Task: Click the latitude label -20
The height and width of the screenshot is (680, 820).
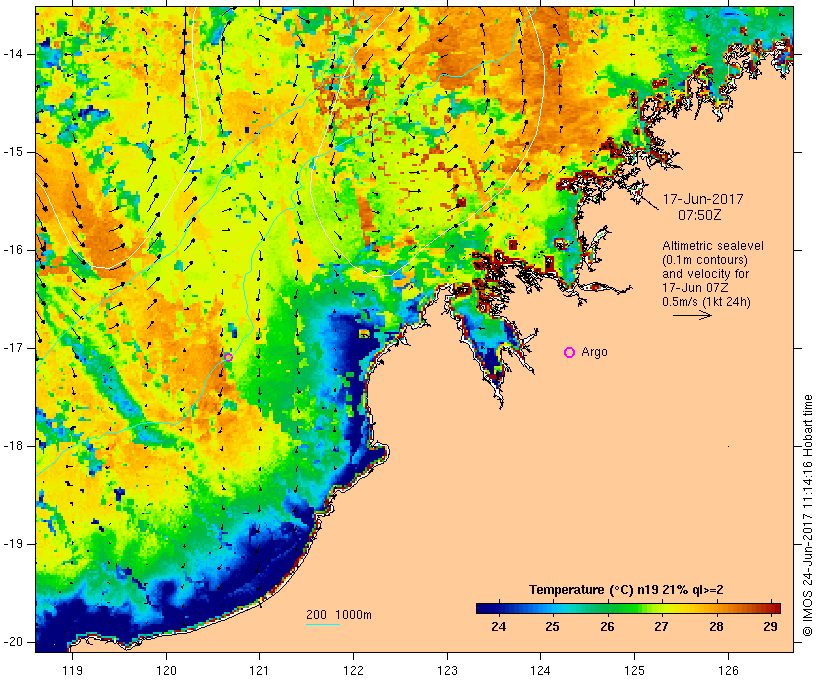Action: click(x=13, y=642)
